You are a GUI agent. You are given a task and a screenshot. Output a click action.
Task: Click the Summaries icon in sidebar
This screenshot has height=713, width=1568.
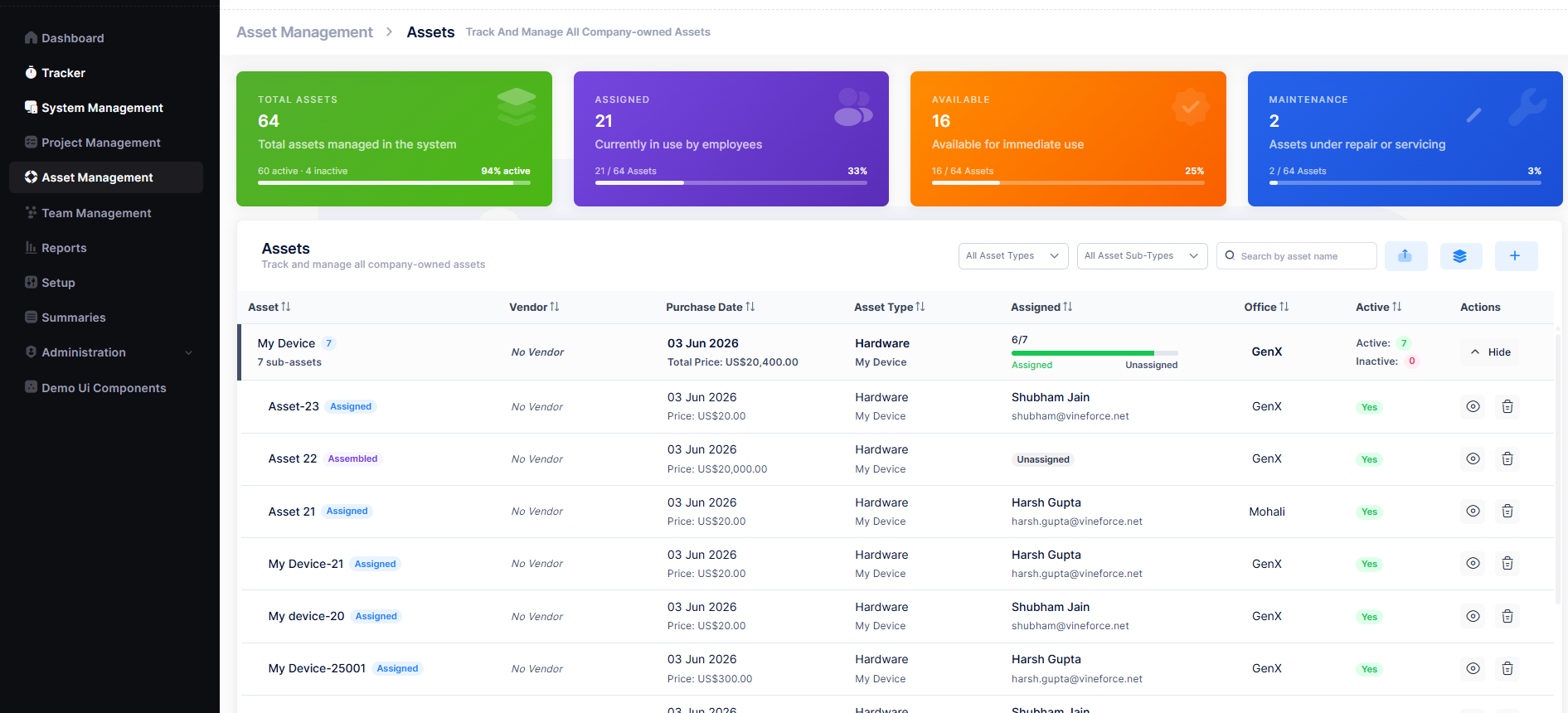(x=31, y=318)
